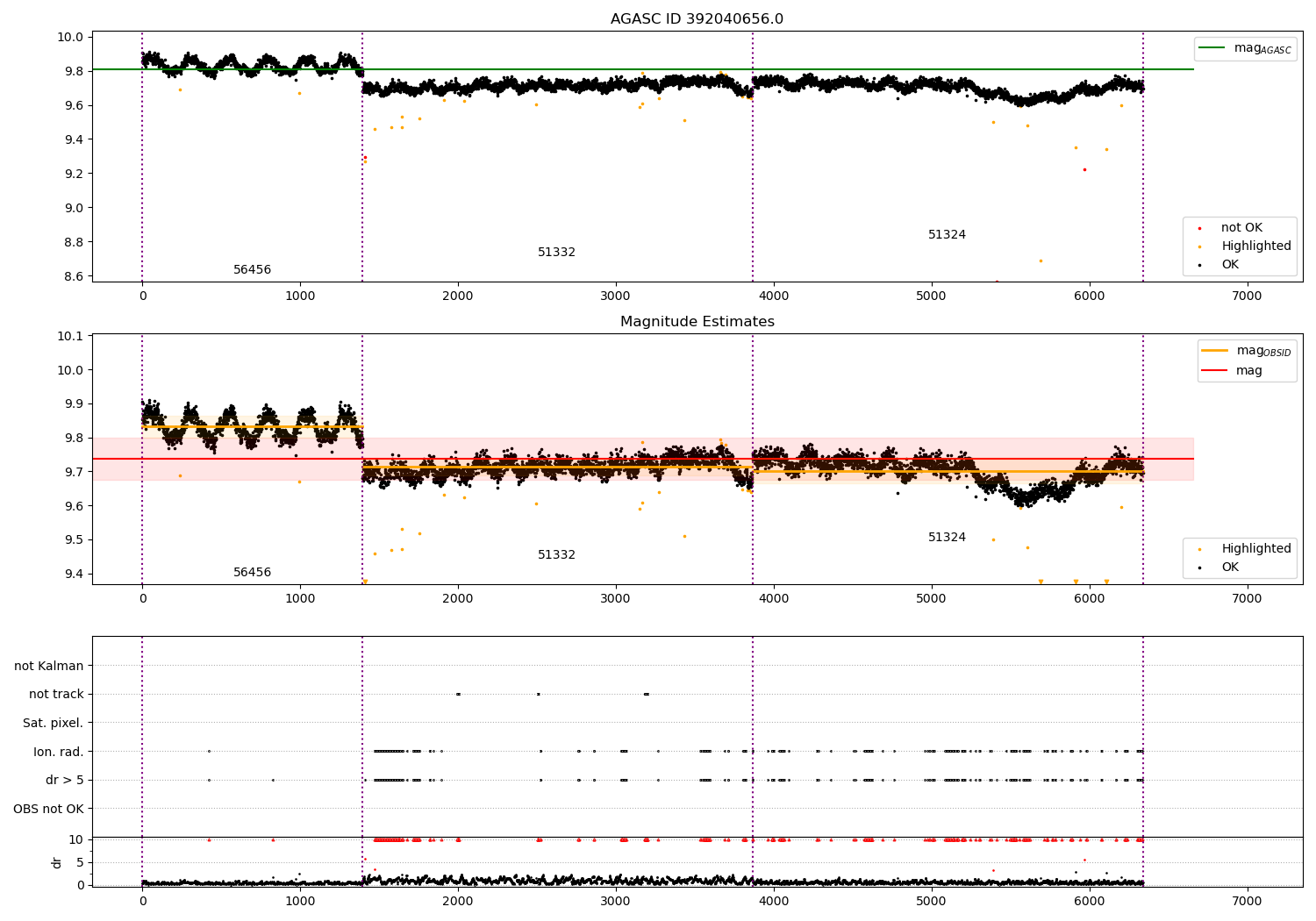Viewport: 1316px width, 921px height.
Task: Click "51332" label in Magnitude Estimates plot
Action: coord(556,555)
